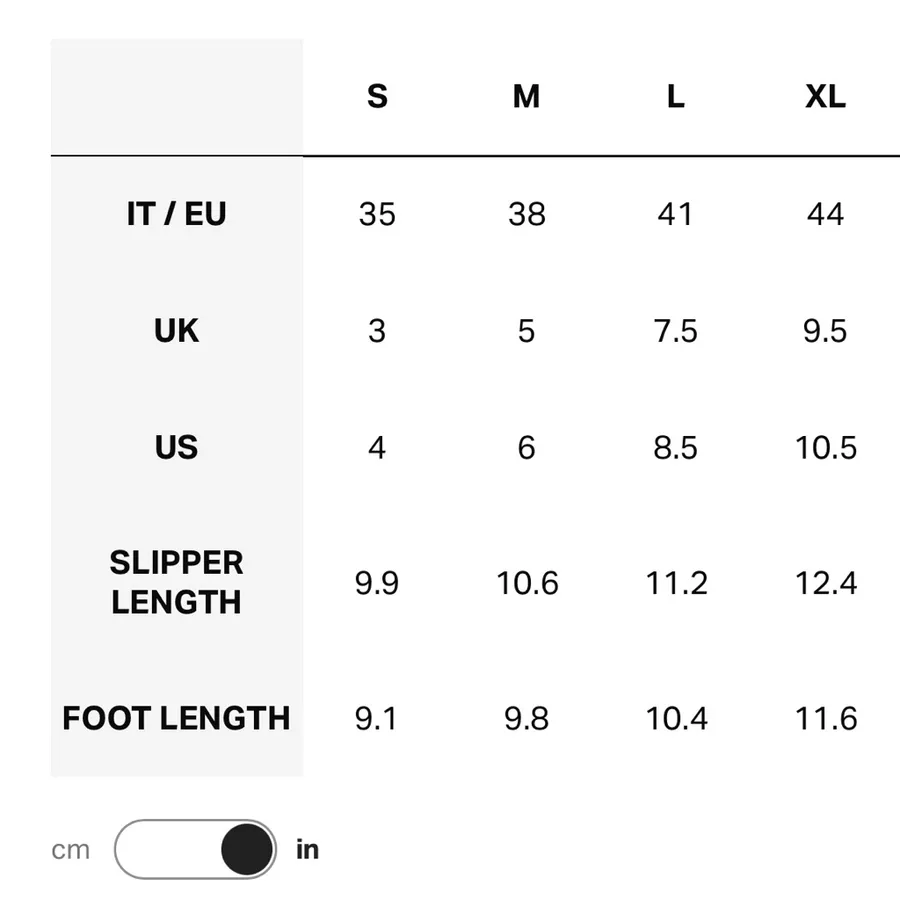Select the in unit label
The height and width of the screenshot is (900, 900).
[x=307, y=849]
